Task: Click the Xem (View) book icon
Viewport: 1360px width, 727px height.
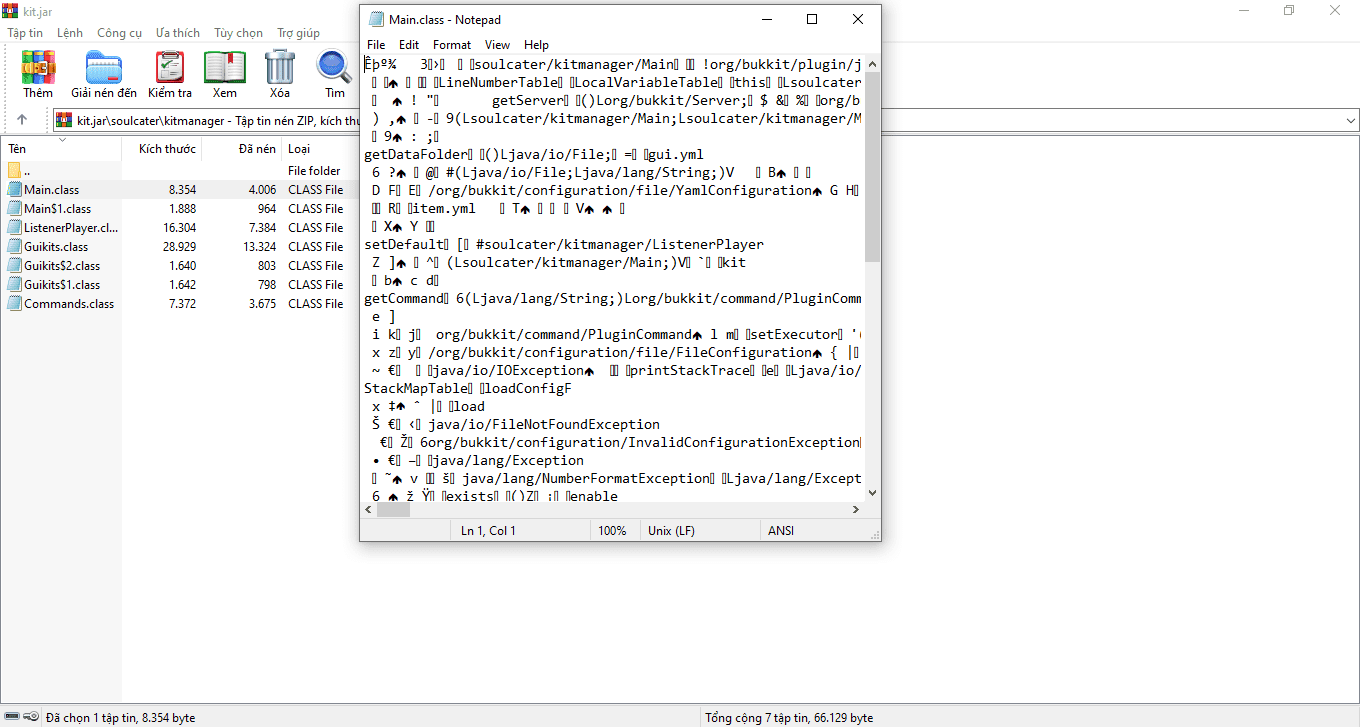Action: 225,67
